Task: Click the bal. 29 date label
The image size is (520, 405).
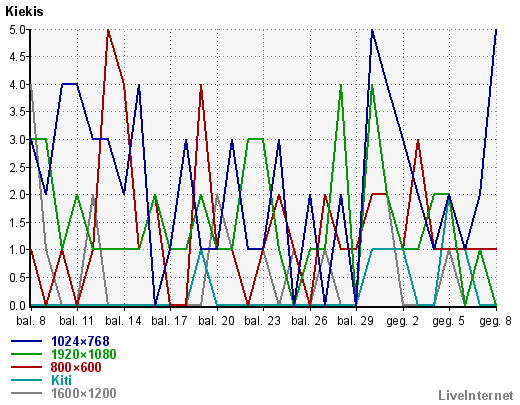Action: pos(355,321)
